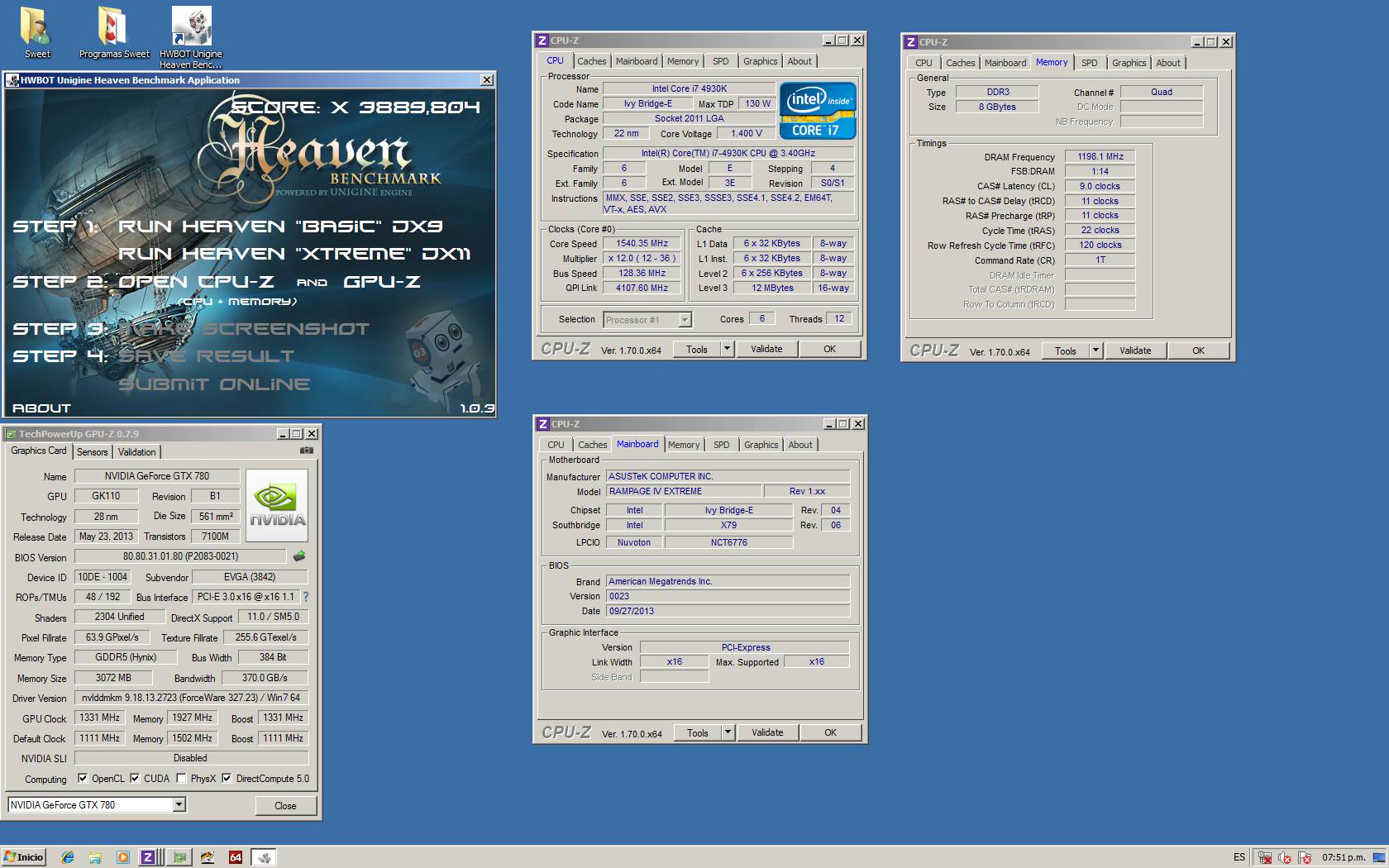Click the green BIOS save chip icon

point(299,556)
